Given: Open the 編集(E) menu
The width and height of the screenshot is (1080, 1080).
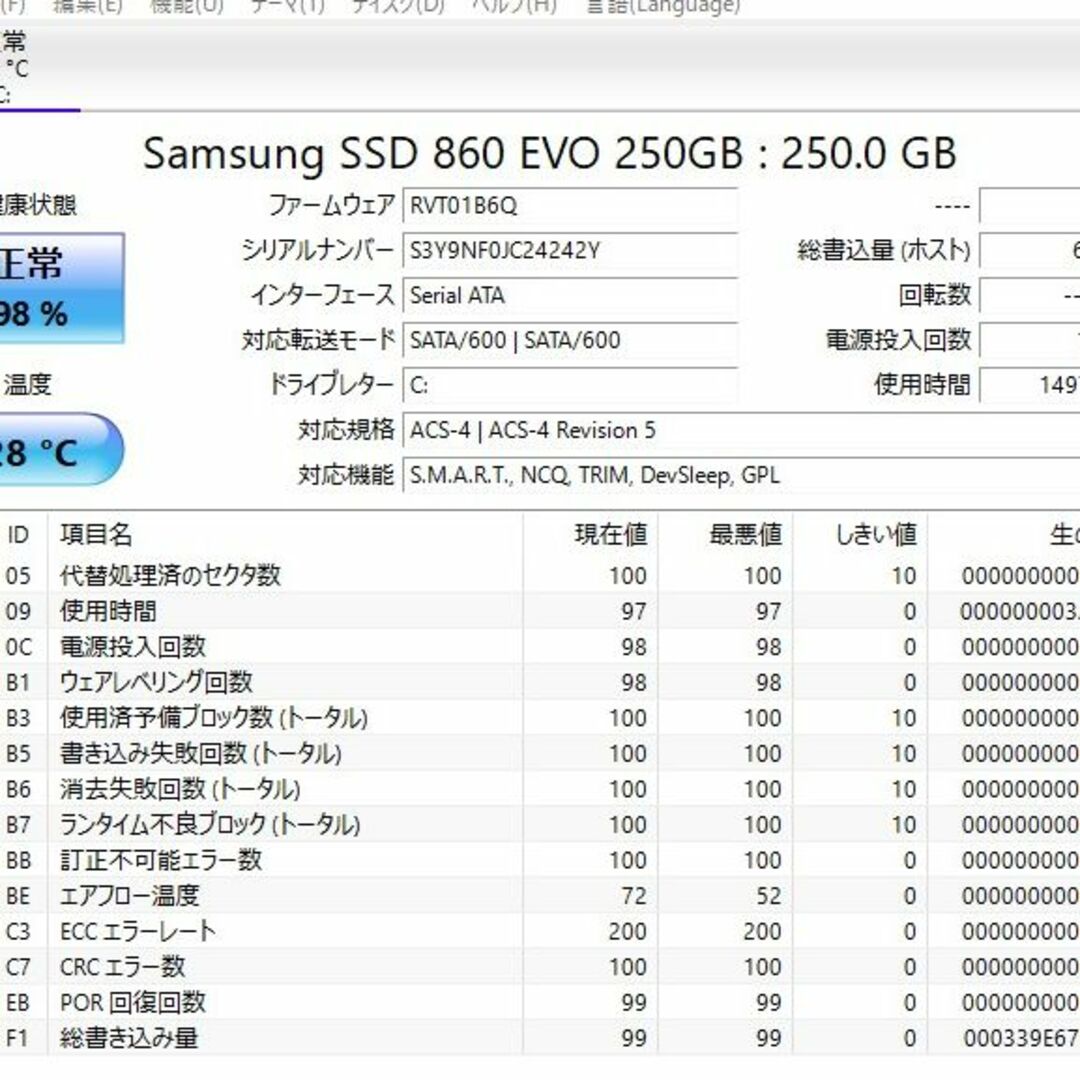Looking at the screenshot, I should click(88, 7).
